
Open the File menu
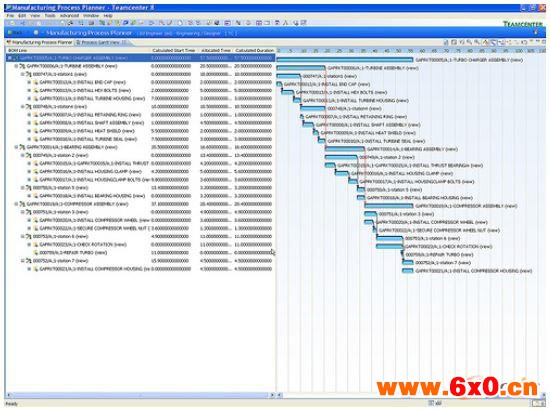(x=10, y=16)
